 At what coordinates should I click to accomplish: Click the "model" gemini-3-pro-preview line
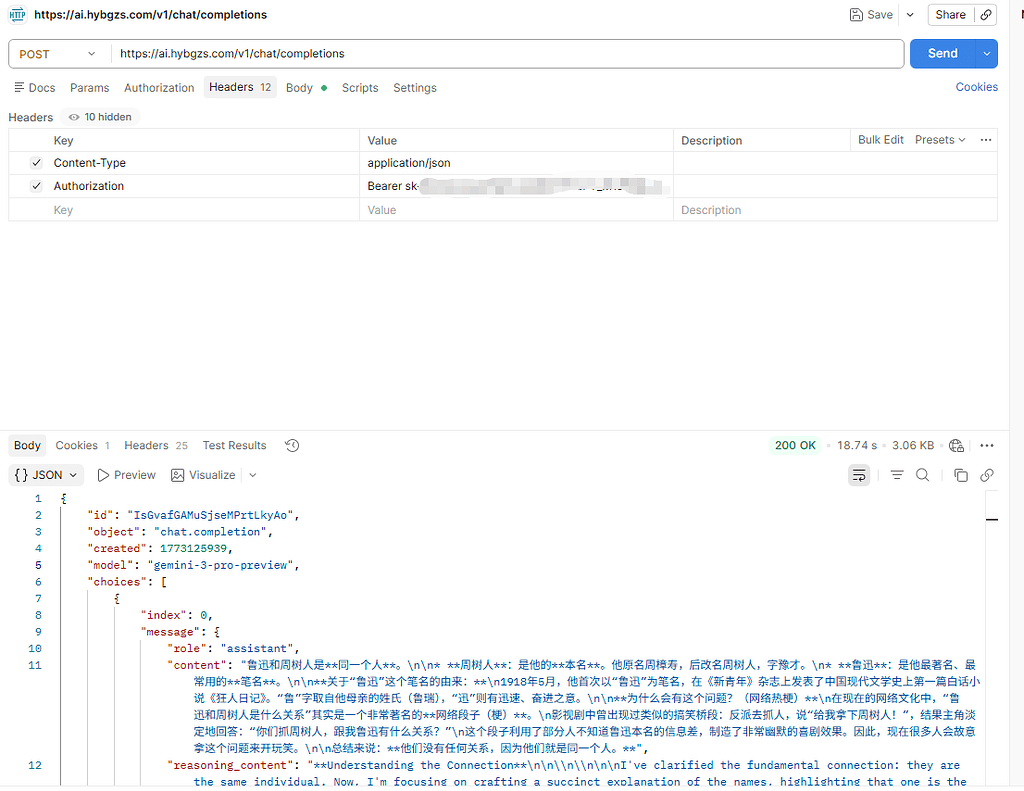click(x=193, y=565)
